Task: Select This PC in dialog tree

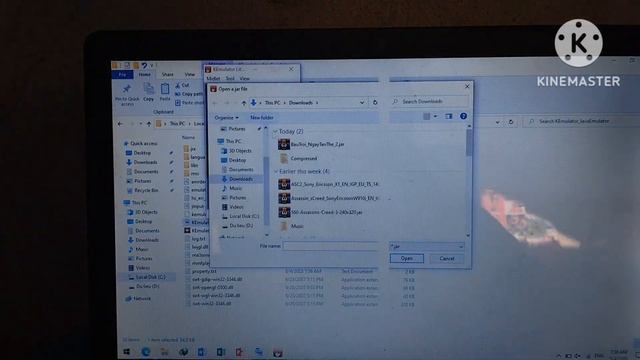Action: point(229,141)
